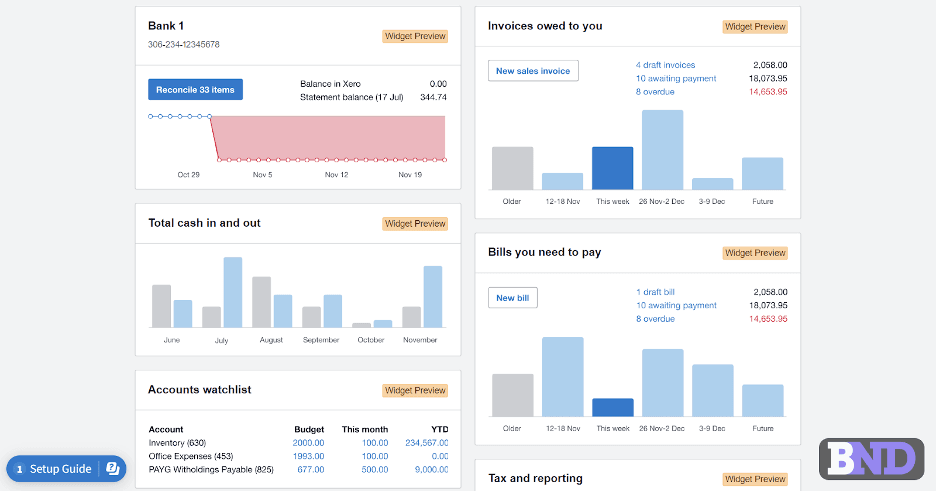The width and height of the screenshot is (936, 492).
Task: Select Widget Preview badge on Invoices owed to you
Action: [x=755, y=27]
